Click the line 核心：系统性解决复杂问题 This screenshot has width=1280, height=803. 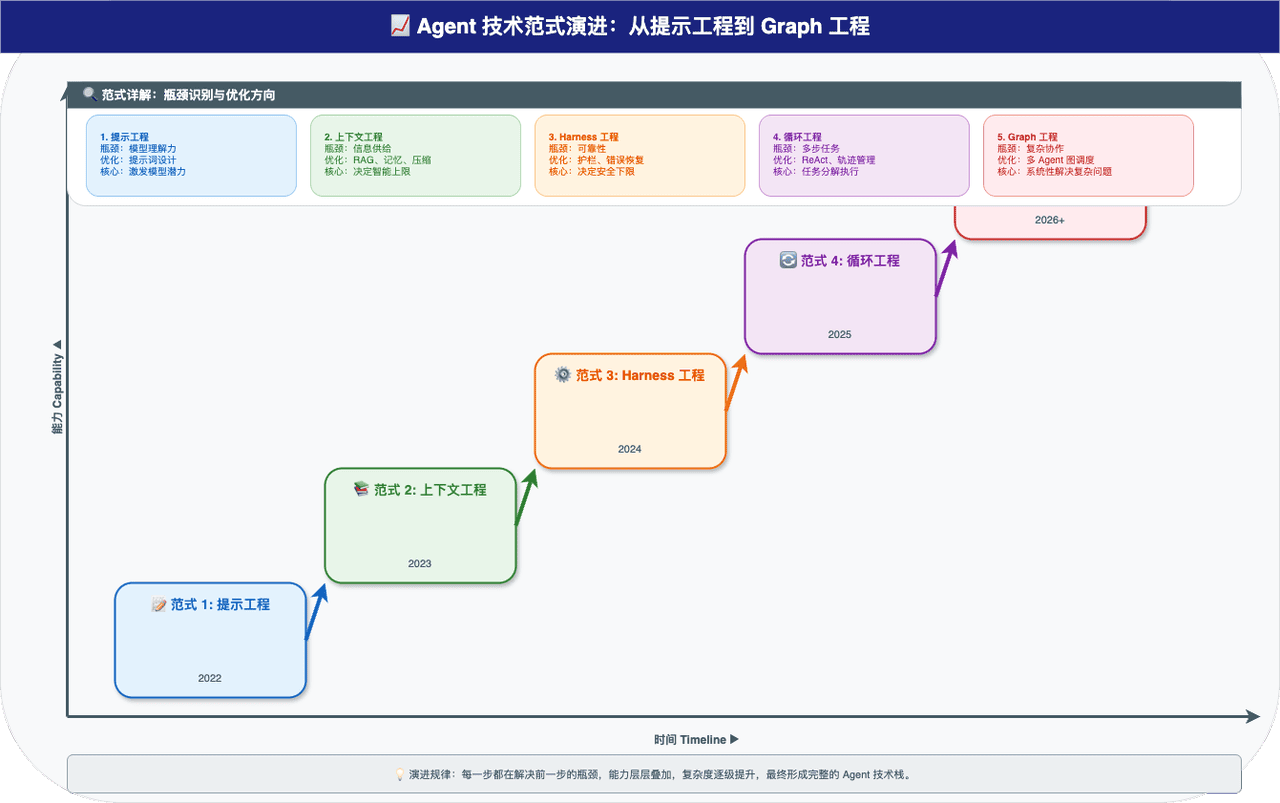[1054, 171]
